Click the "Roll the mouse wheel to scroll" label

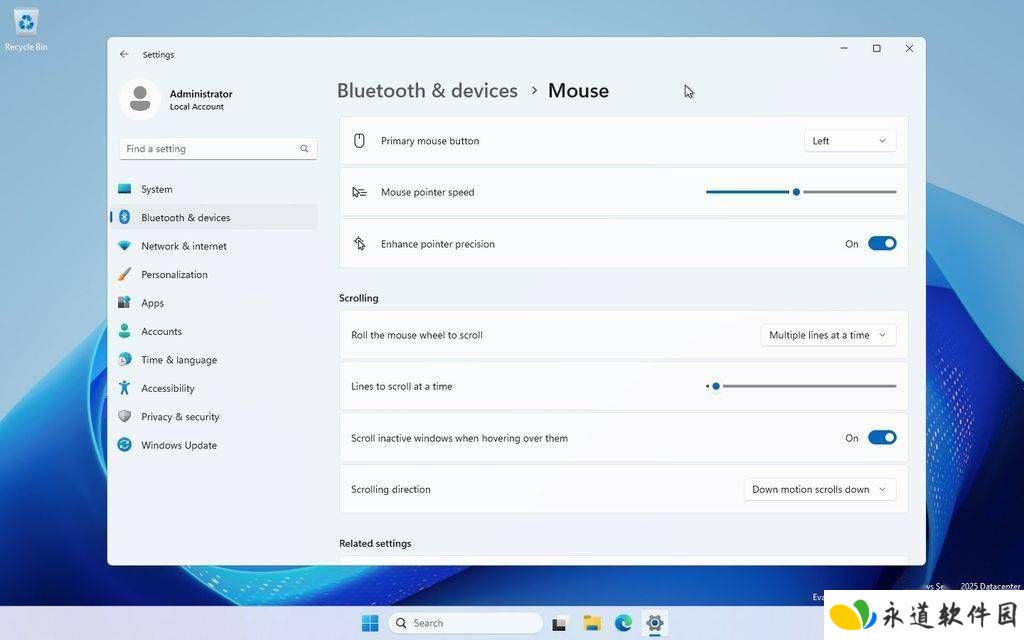click(x=417, y=335)
